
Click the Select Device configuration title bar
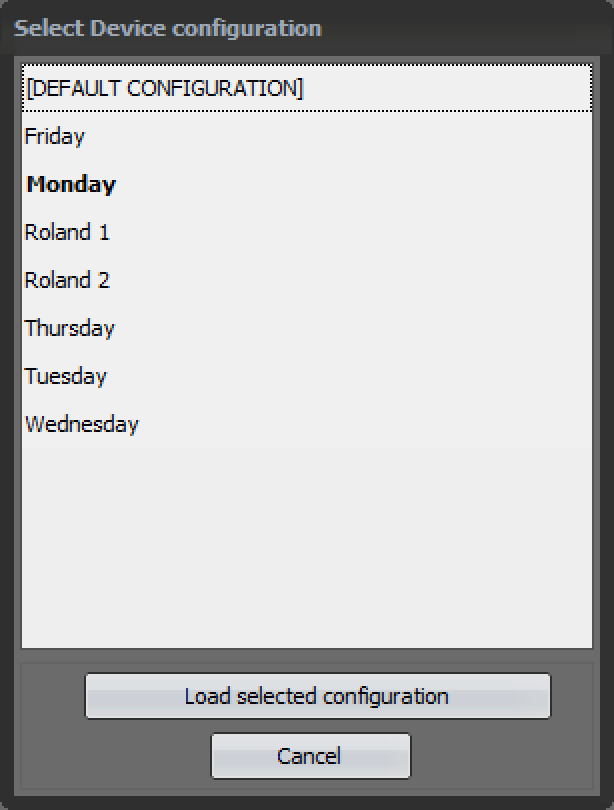click(x=307, y=28)
